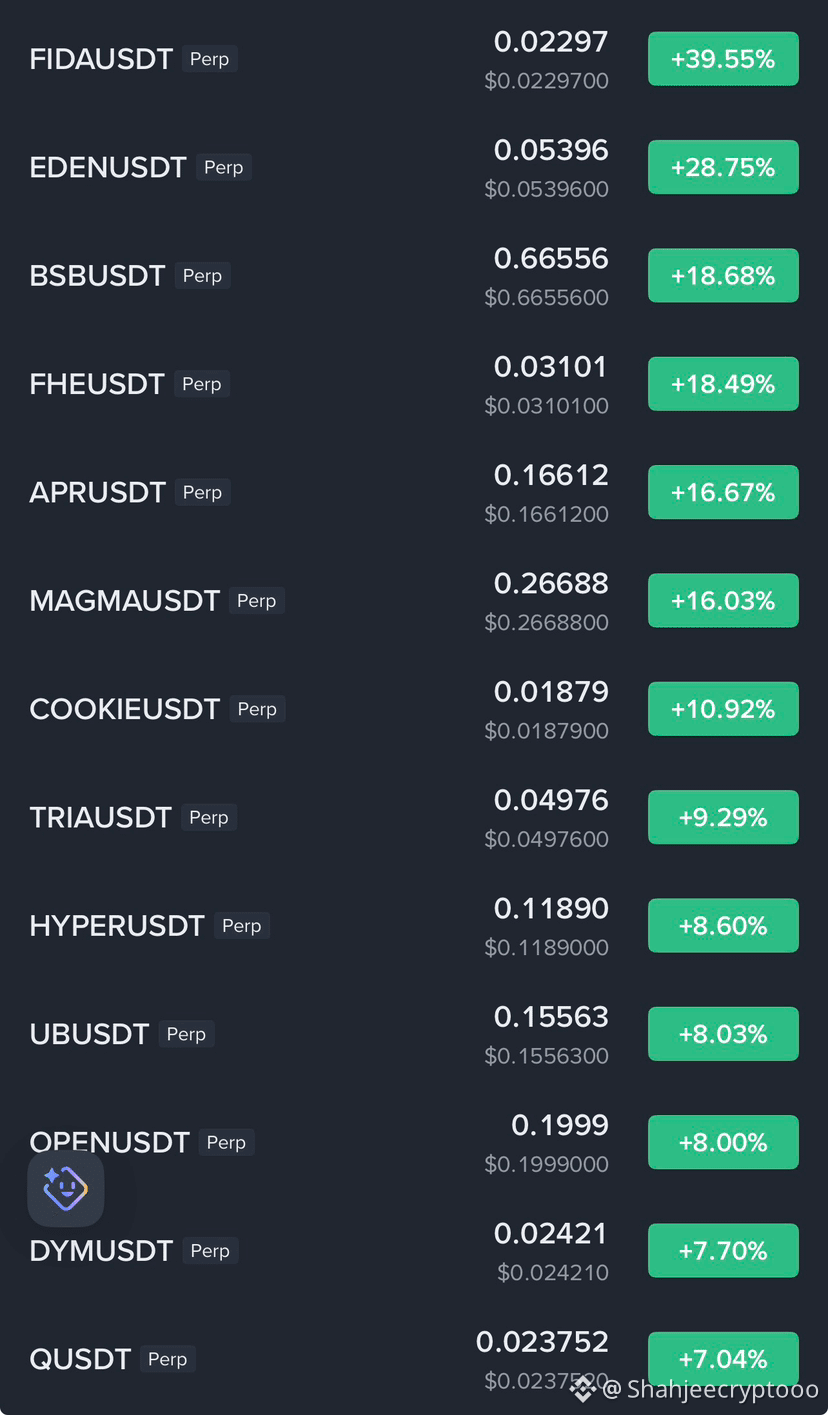Image resolution: width=828 pixels, height=1415 pixels.
Task: Select the MAGMAUSDT listing
Action: [414, 600]
